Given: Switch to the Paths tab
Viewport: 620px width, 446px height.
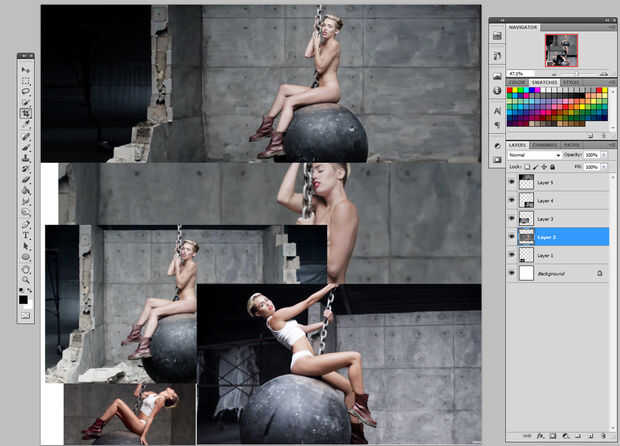Looking at the screenshot, I should pos(572,145).
